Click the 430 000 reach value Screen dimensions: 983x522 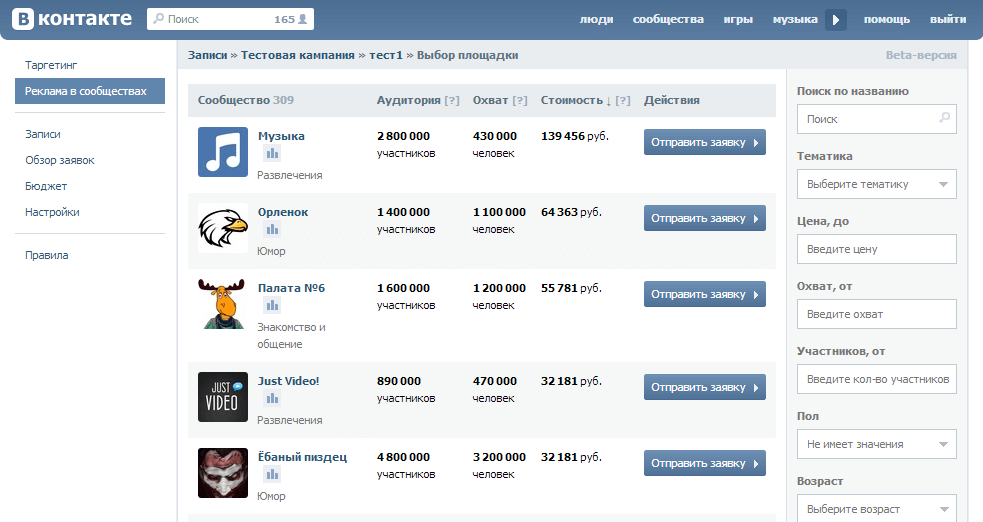click(495, 136)
